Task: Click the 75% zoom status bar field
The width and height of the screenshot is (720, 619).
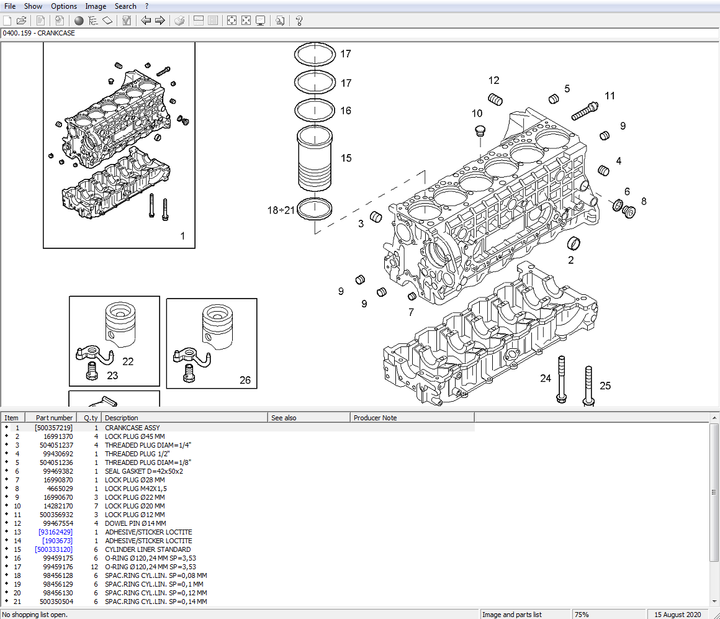Action: click(x=608, y=614)
